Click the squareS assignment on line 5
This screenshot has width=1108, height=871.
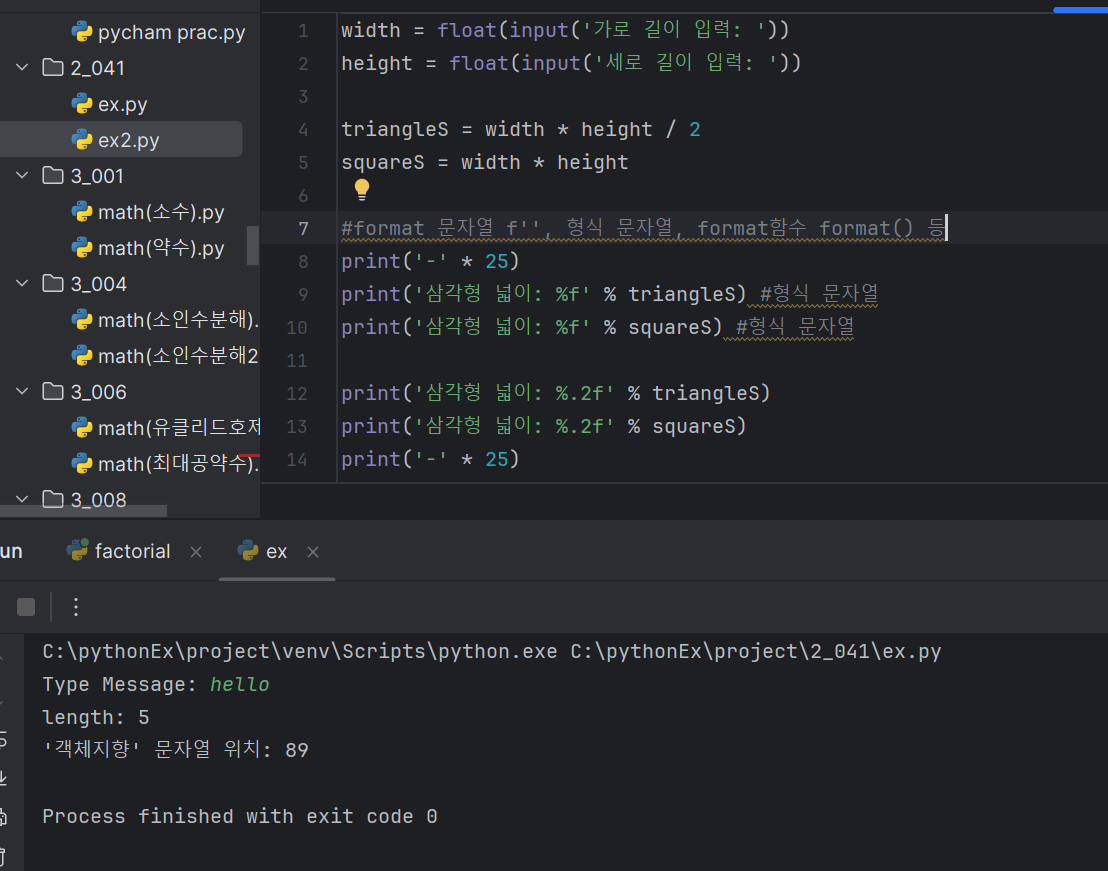point(485,162)
